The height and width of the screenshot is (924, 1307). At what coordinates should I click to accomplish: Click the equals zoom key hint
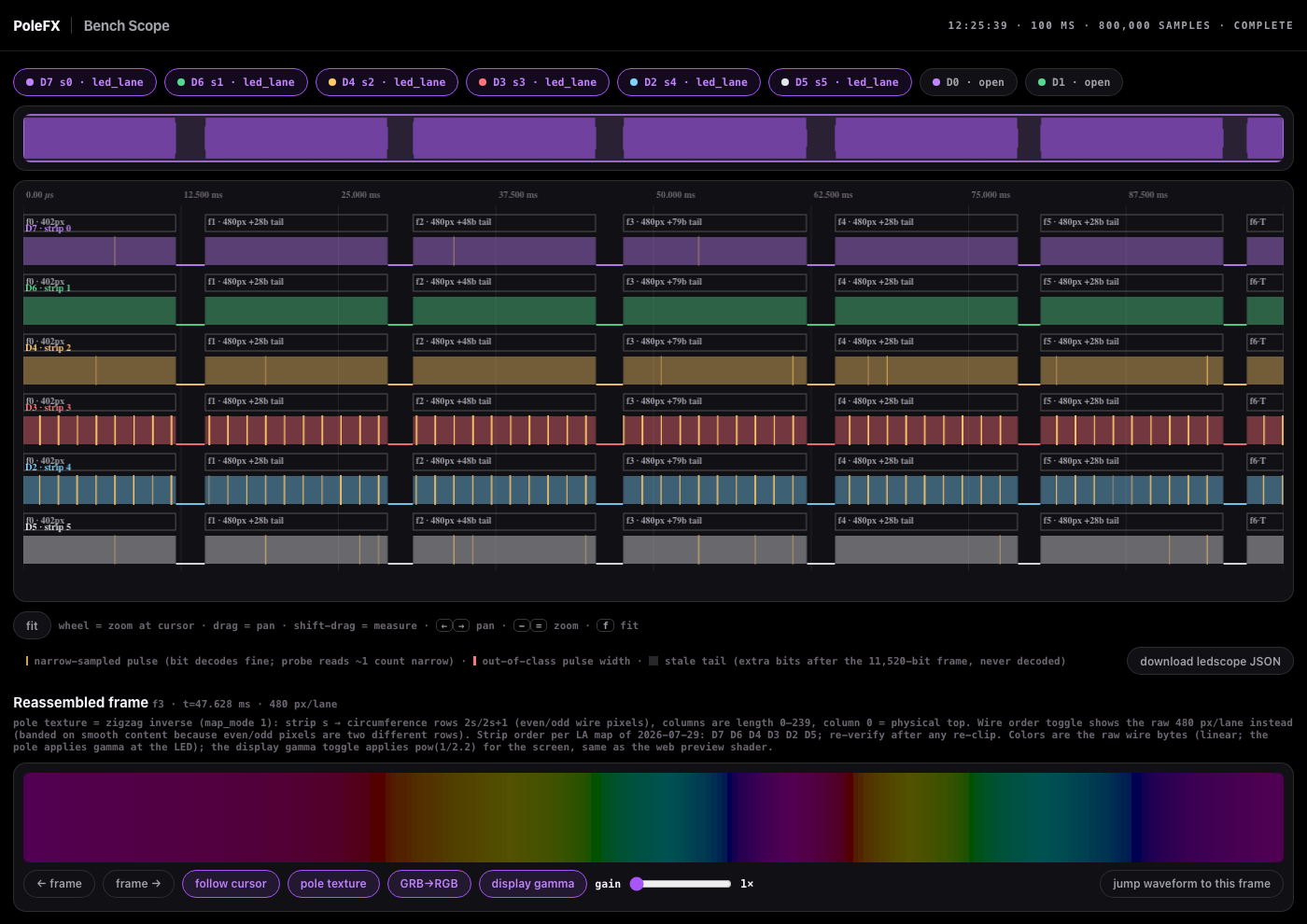pyautogui.click(x=539, y=625)
